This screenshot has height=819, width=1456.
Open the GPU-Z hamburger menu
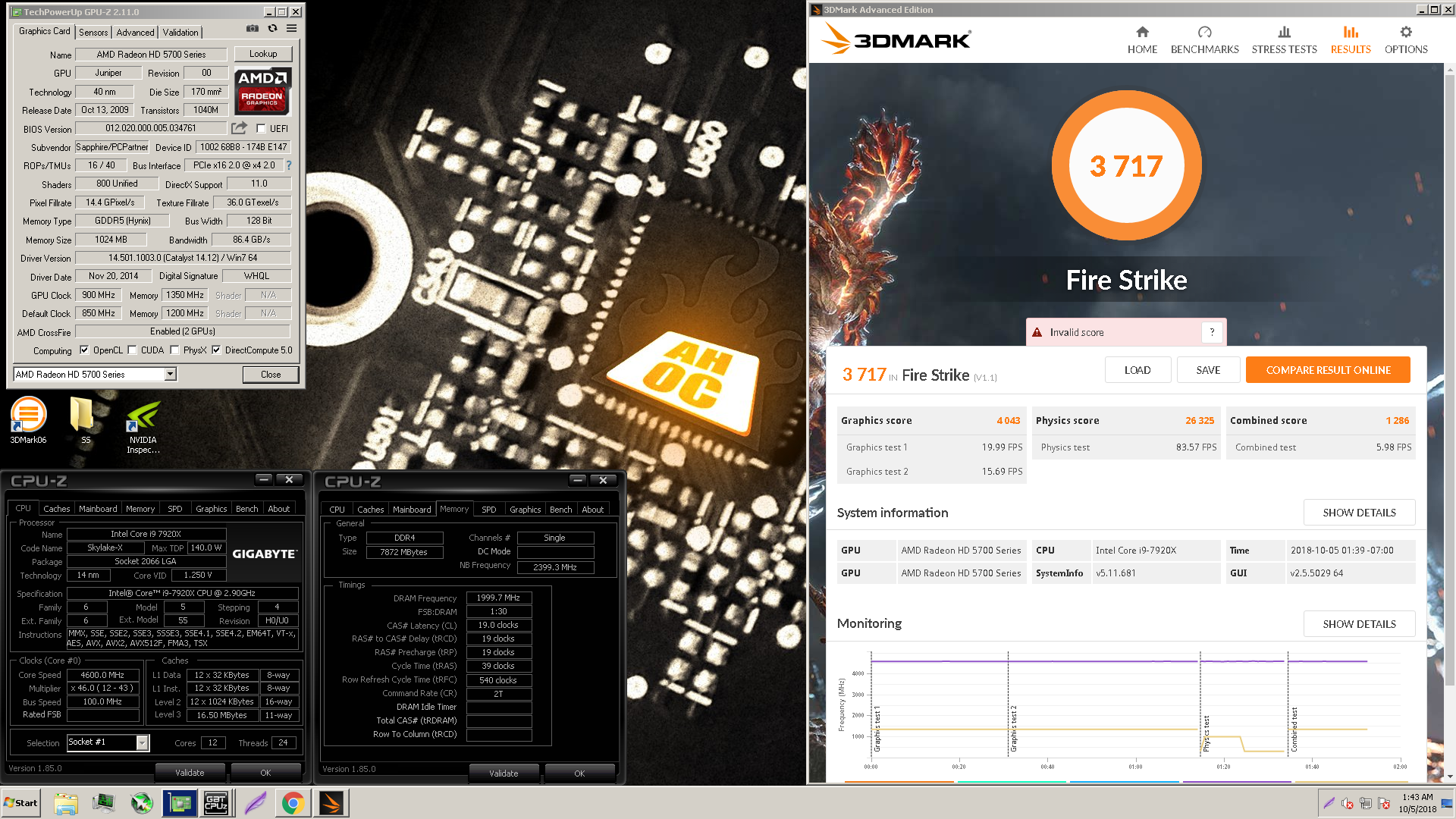tap(291, 29)
